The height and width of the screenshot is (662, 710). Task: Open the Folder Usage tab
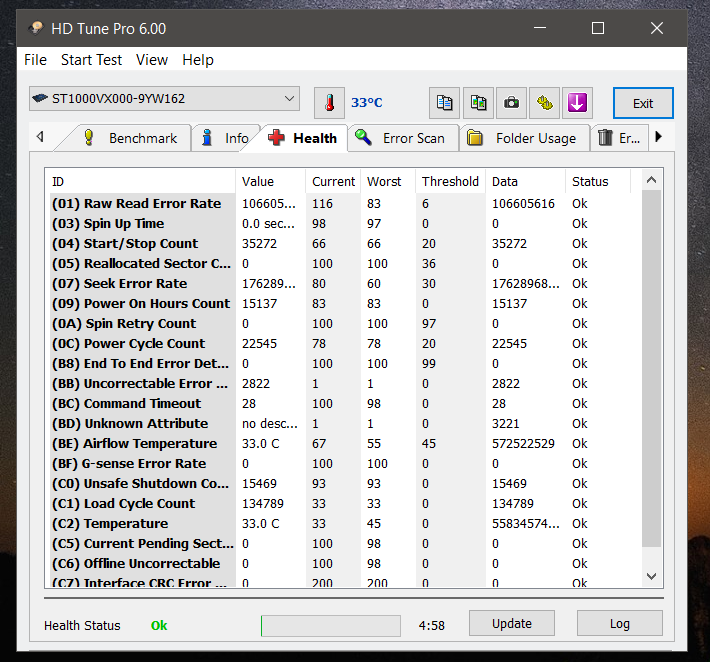coord(525,138)
